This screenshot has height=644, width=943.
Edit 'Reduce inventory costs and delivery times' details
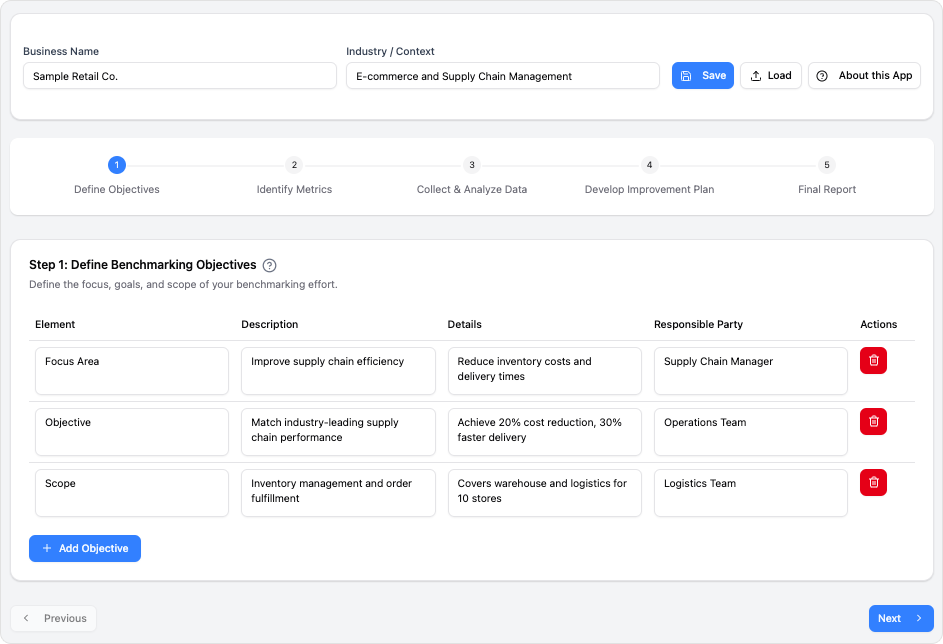pos(544,371)
